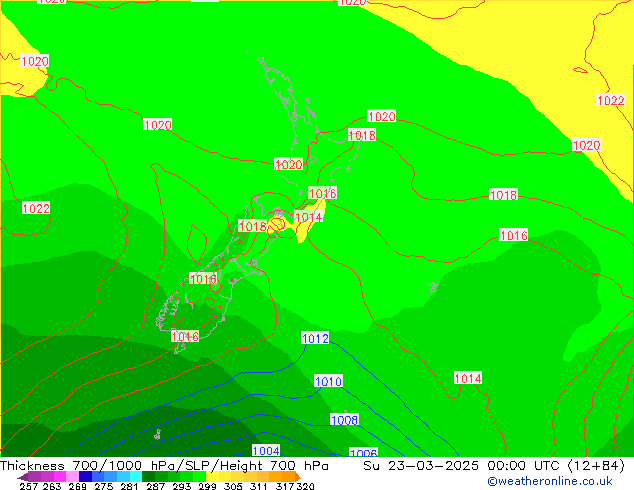Click the legend value 275
Image resolution: width=634 pixels, height=490 pixels.
click(x=104, y=486)
